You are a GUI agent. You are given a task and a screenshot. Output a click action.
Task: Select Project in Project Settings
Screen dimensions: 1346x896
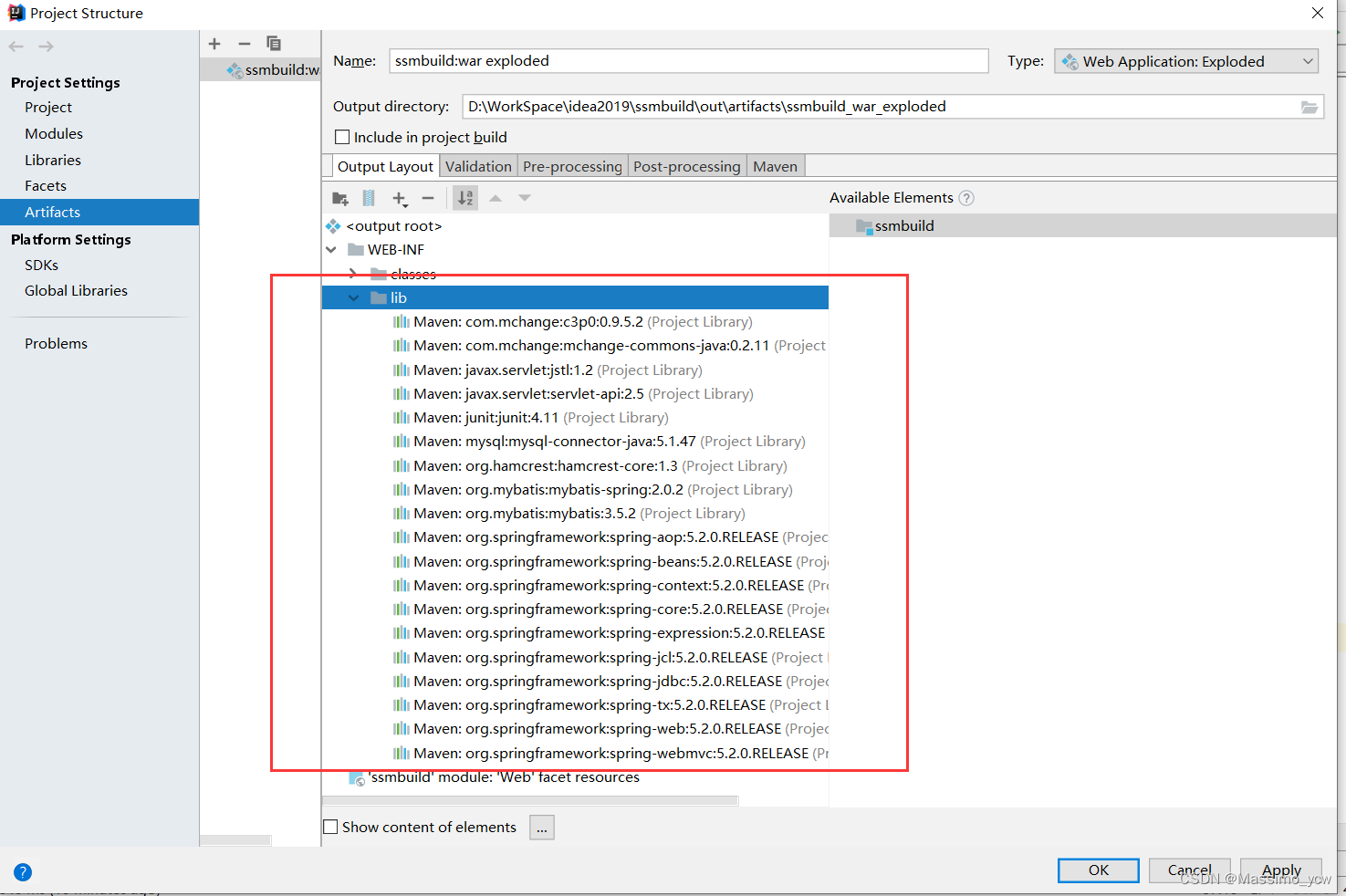[x=48, y=107]
